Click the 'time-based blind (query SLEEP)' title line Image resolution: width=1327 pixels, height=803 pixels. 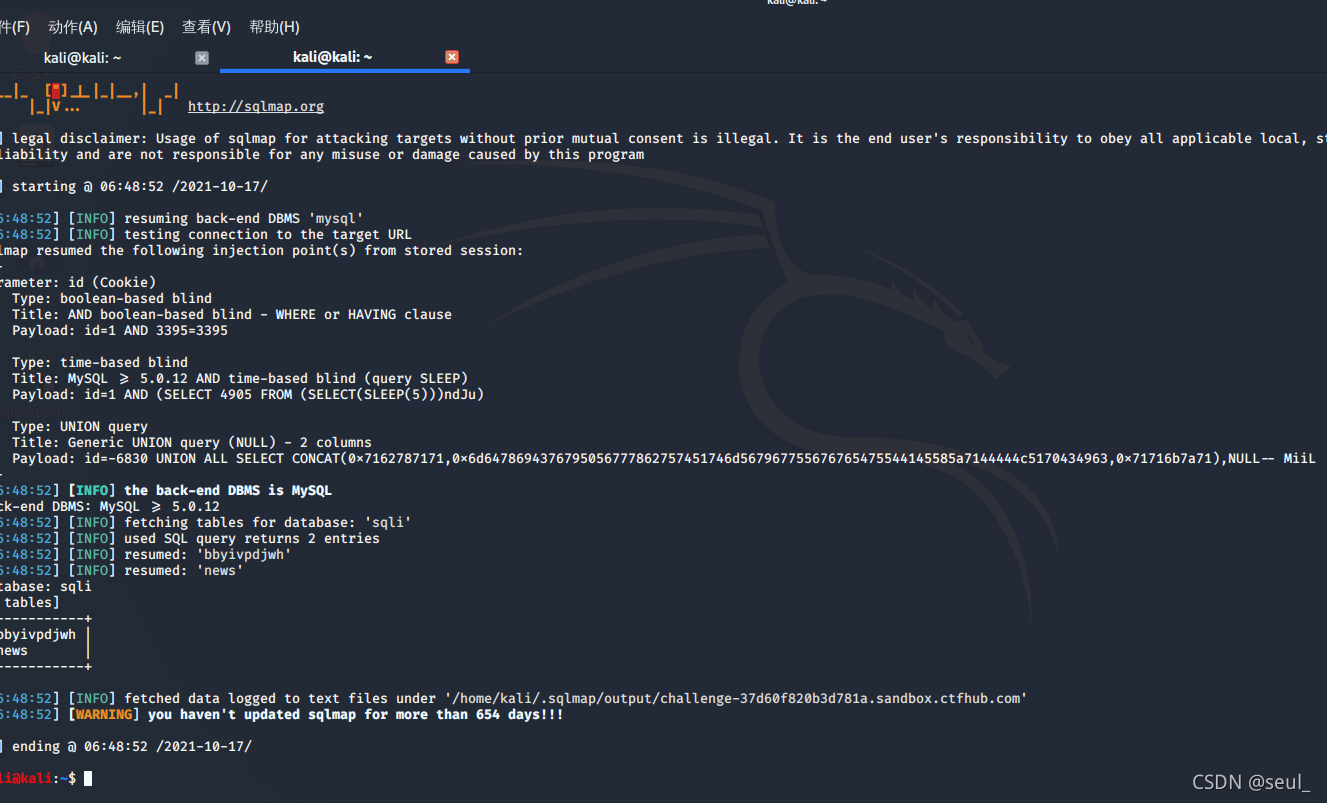click(x=240, y=378)
